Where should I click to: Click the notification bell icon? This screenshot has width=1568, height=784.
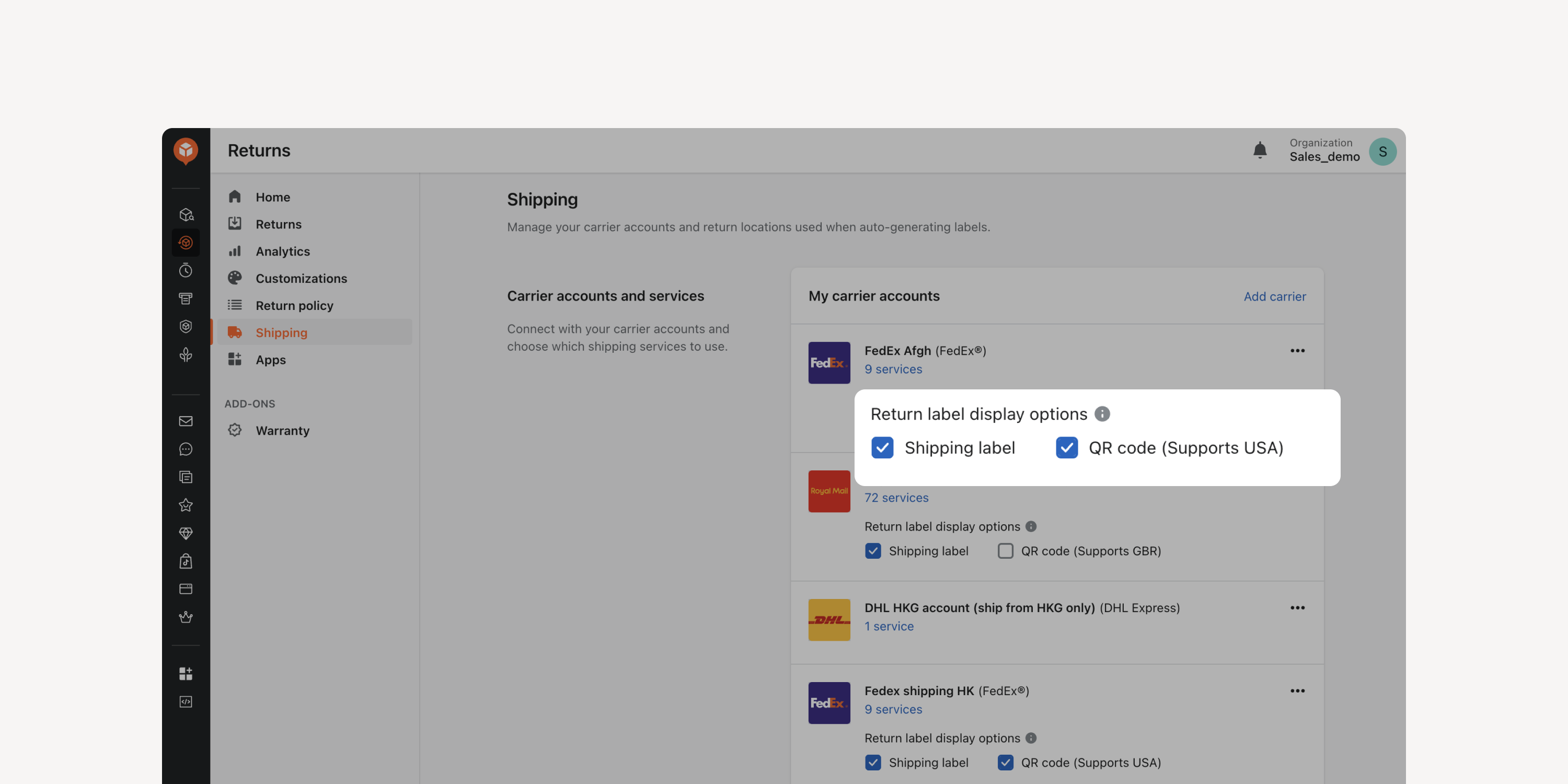pyautogui.click(x=1260, y=151)
